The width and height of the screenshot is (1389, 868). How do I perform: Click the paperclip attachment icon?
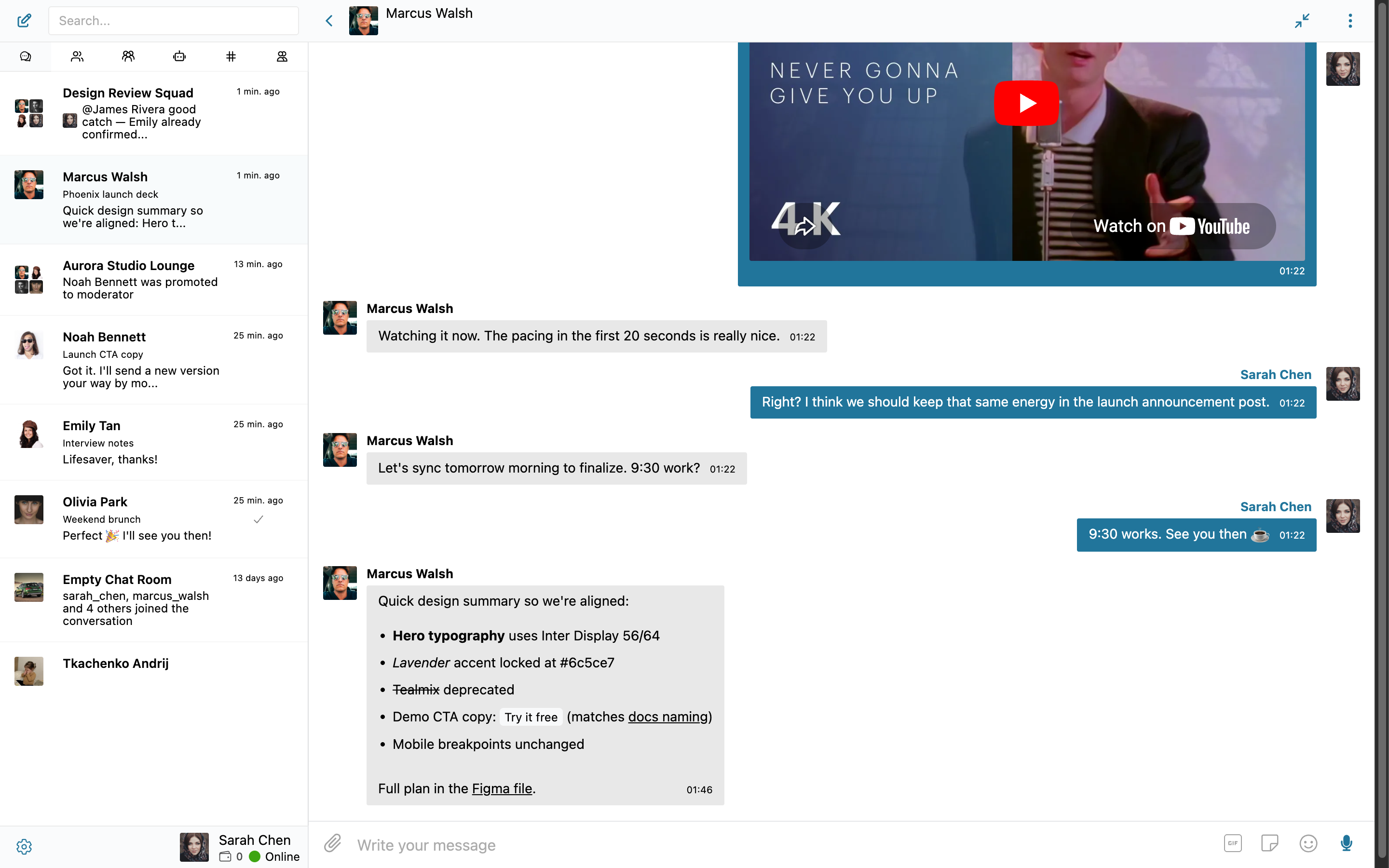(333, 843)
